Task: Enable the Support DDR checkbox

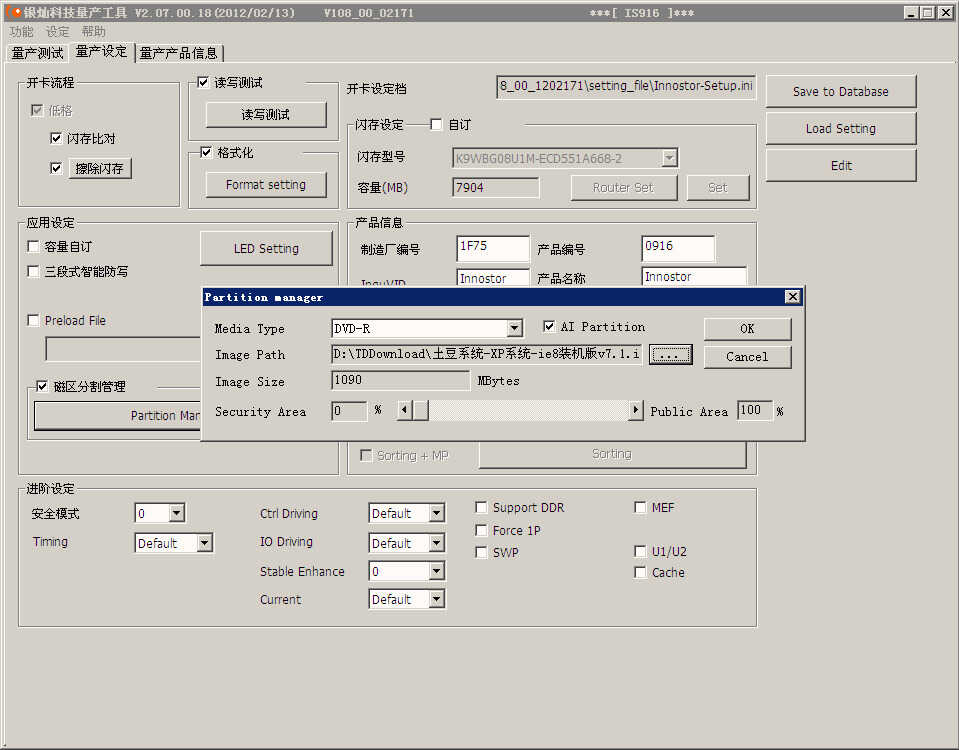Action: [482, 508]
